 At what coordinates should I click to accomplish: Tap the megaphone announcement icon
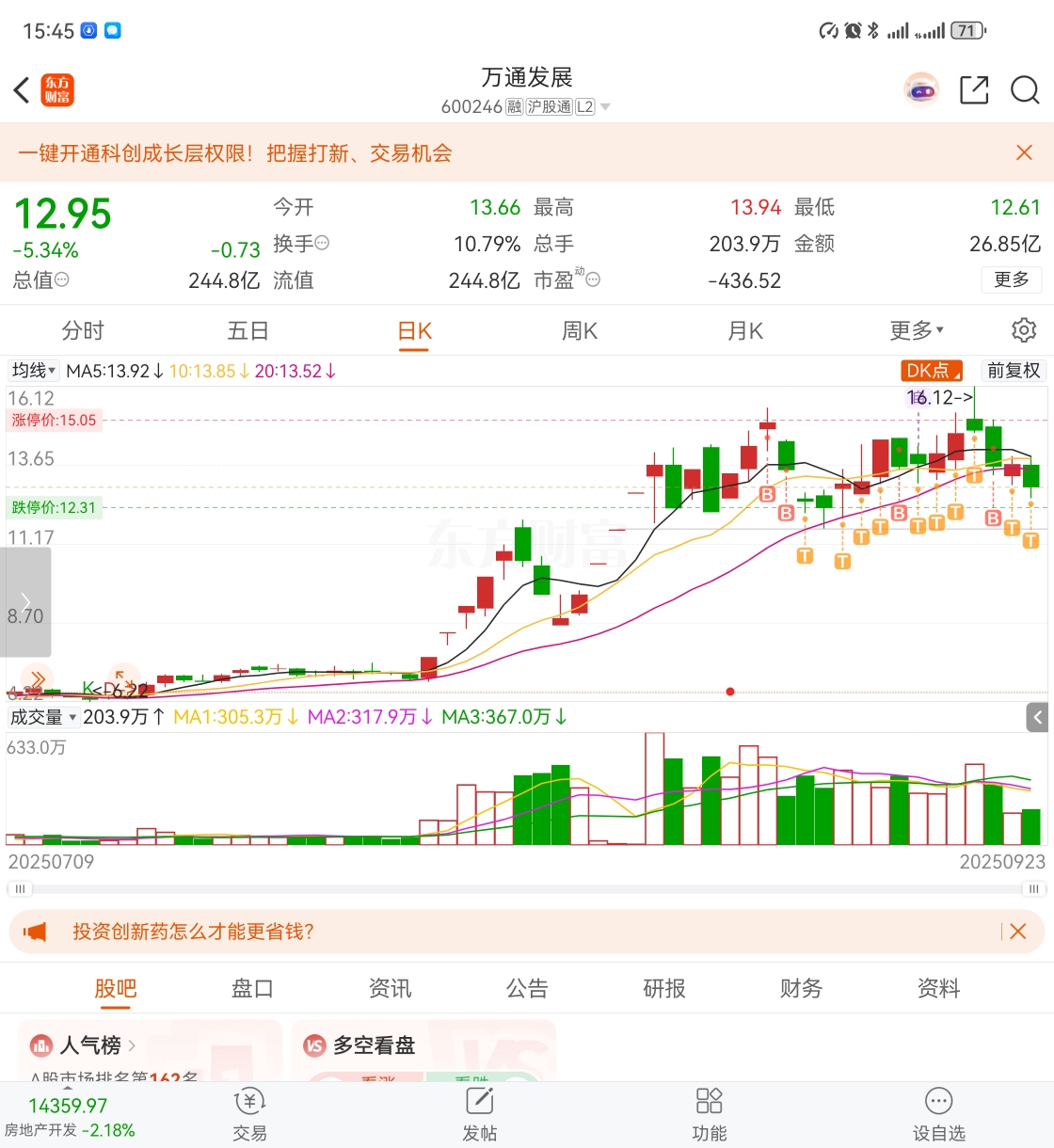pos(36,932)
